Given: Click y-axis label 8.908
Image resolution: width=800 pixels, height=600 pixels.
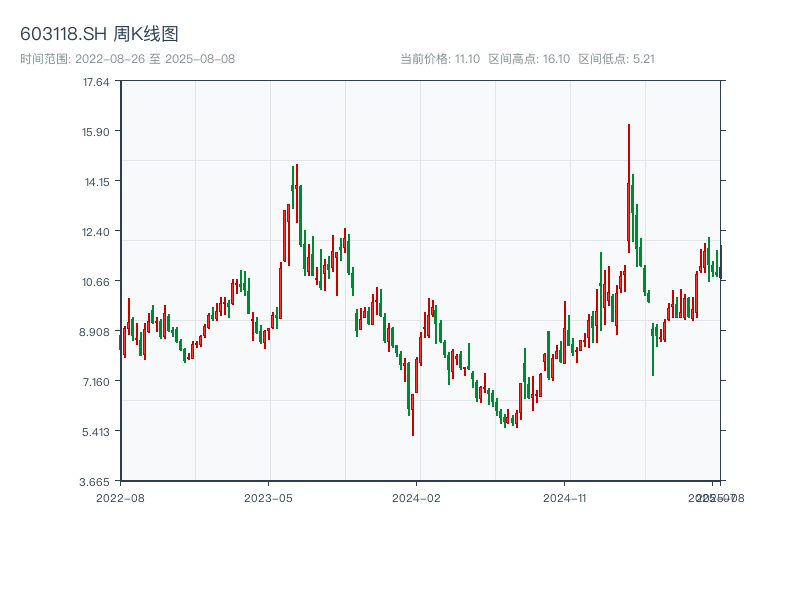Looking at the screenshot, I should (x=94, y=332).
